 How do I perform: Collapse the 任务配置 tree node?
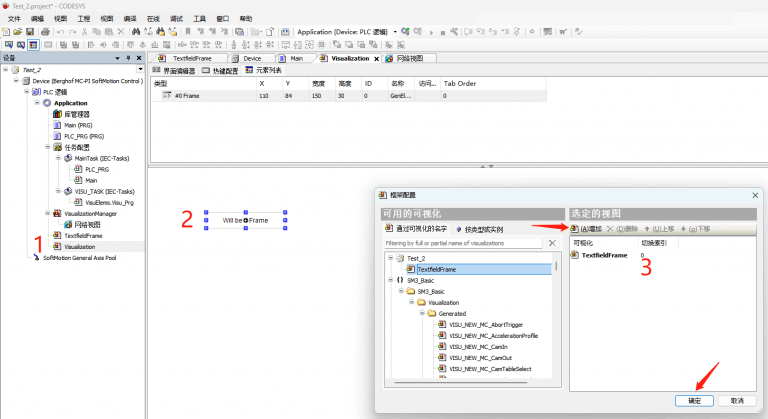[46, 147]
